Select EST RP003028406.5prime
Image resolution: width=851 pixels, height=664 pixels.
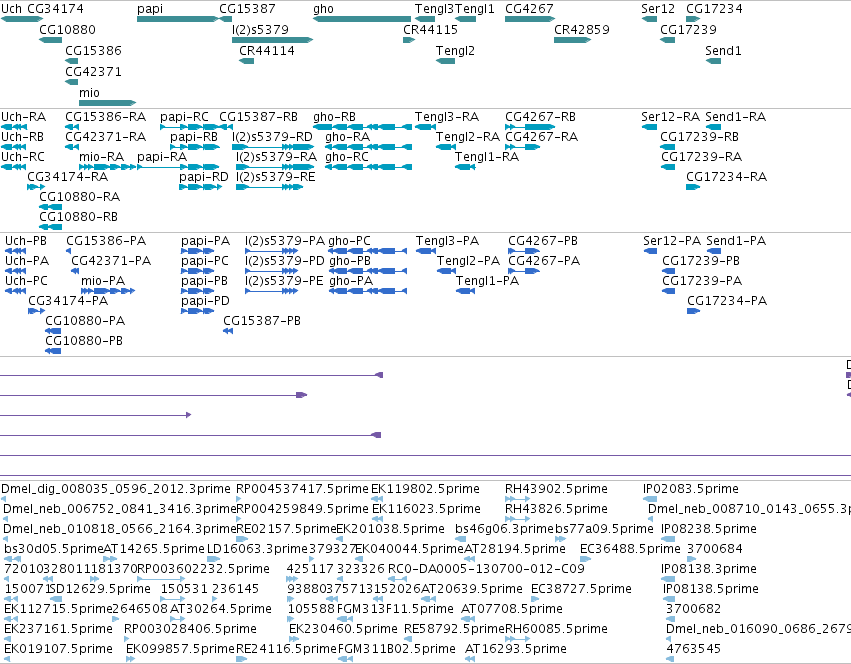tap(190, 629)
